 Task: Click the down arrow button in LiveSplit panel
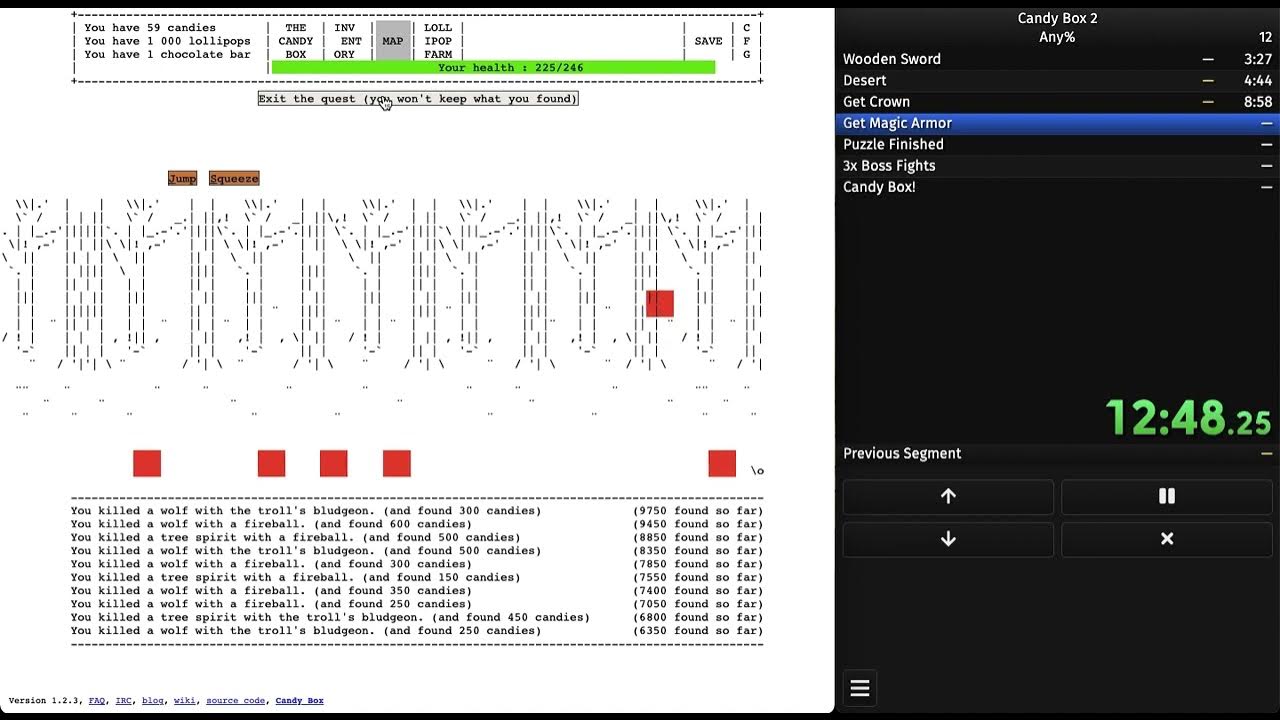point(948,539)
